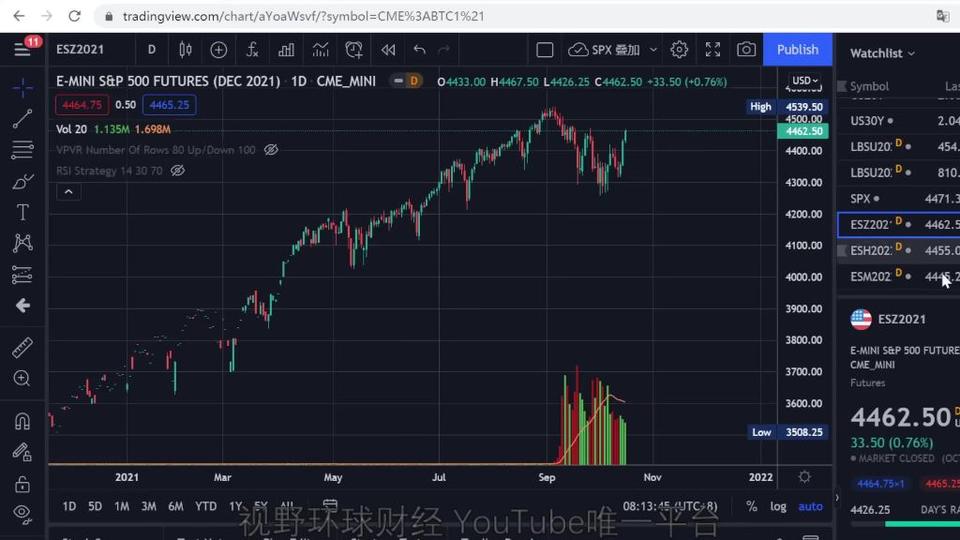
Task: Select the 6M time range
Action: coord(176,506)
